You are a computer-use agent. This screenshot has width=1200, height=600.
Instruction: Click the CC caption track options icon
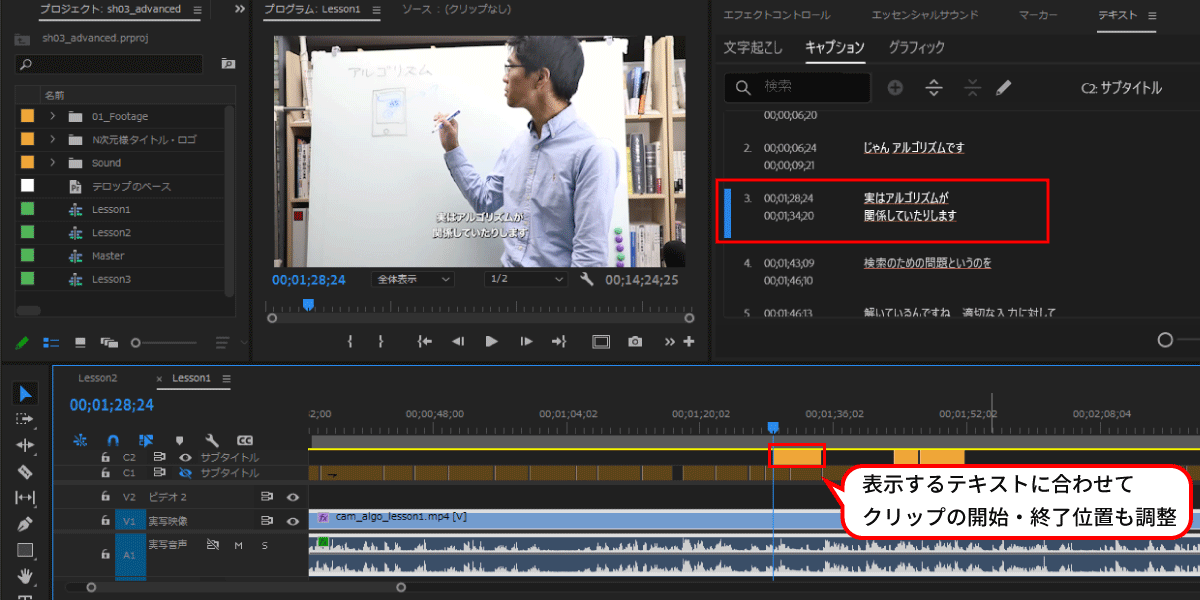(244, 440)
